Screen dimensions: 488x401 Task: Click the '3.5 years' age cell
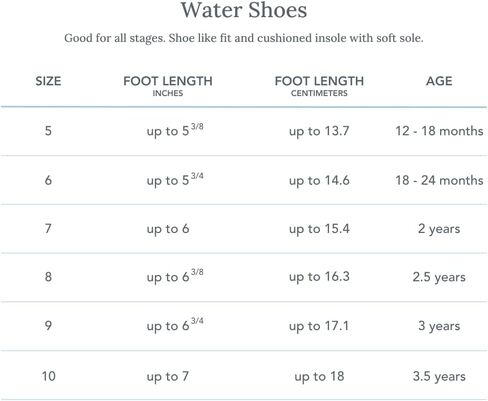tap(439, 377)
